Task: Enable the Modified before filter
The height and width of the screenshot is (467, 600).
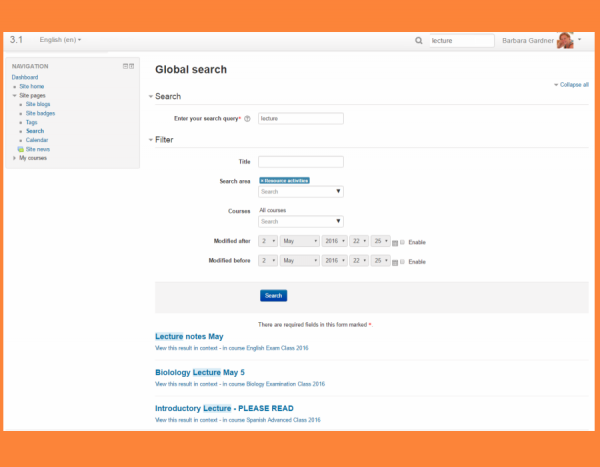Action: [403, 262]
